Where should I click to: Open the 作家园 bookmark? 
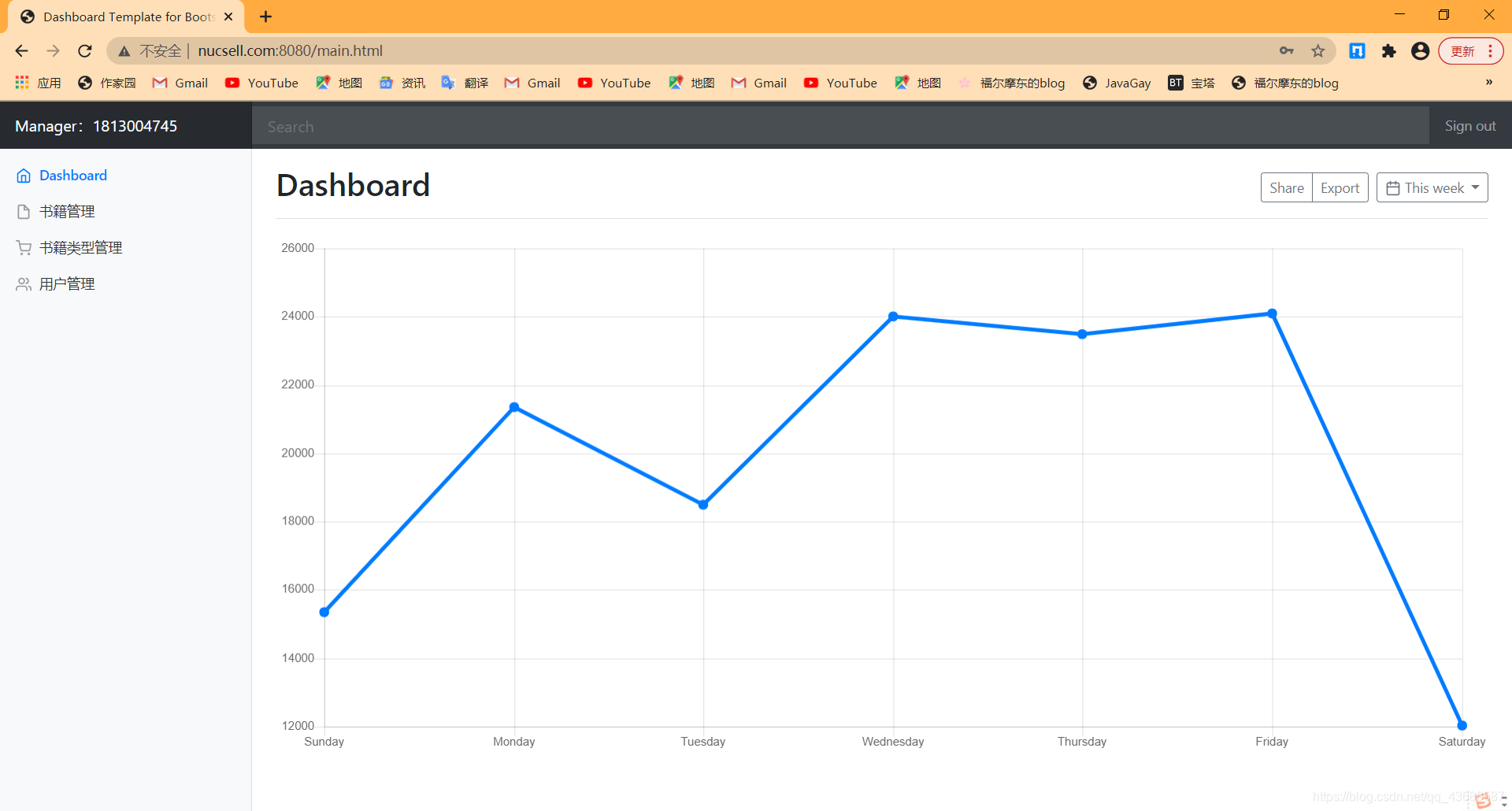107,83
